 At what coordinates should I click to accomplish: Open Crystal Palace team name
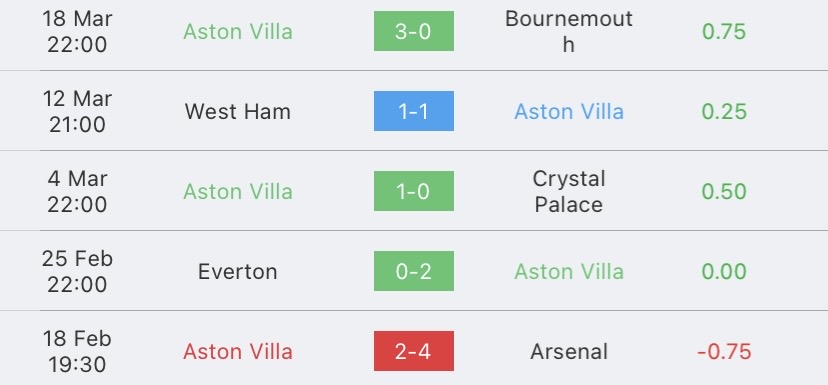click(x=569, y=191)
